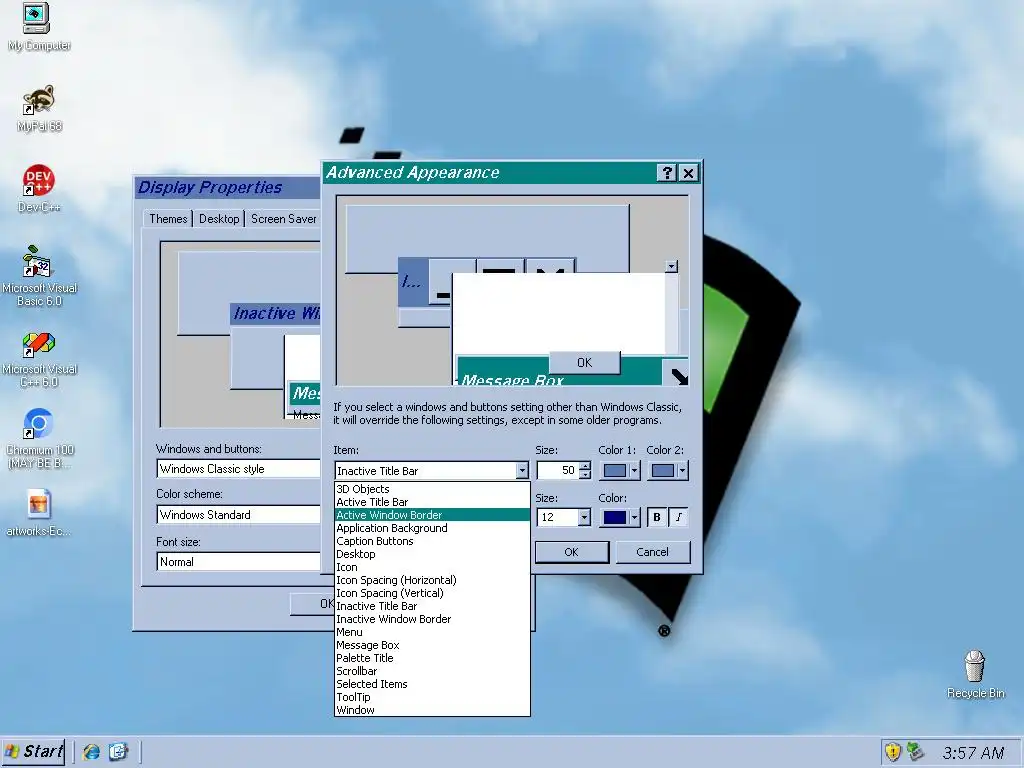The width and height of the screenshot is (1024, 768).
Task: Choose Inactive Window Border from the list
Action: [432, 619]
